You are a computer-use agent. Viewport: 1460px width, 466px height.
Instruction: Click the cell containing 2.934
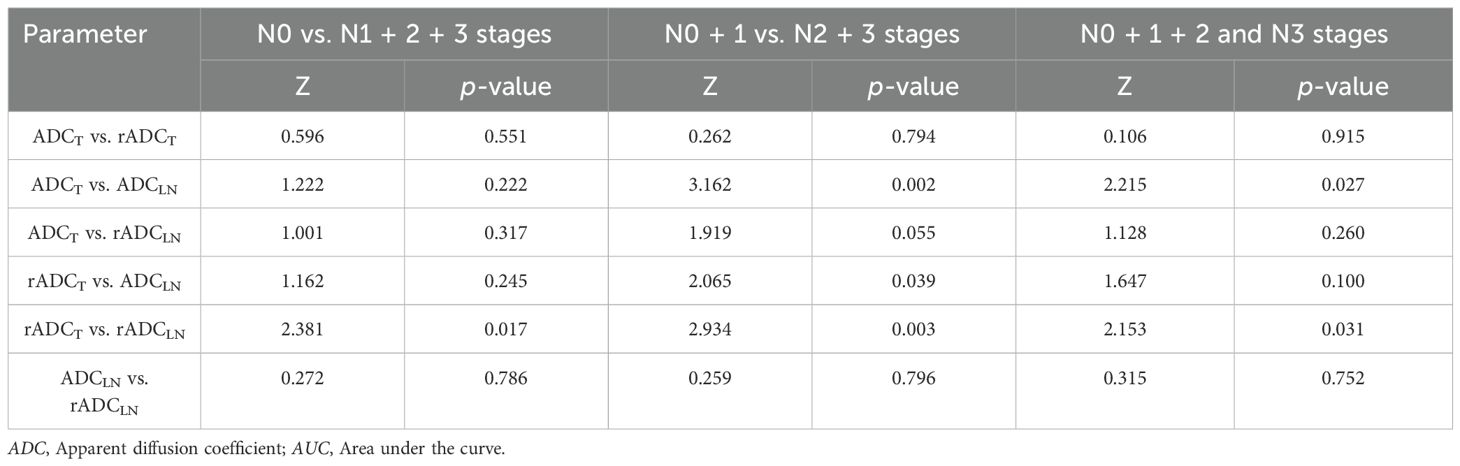[x=710, y=329]
